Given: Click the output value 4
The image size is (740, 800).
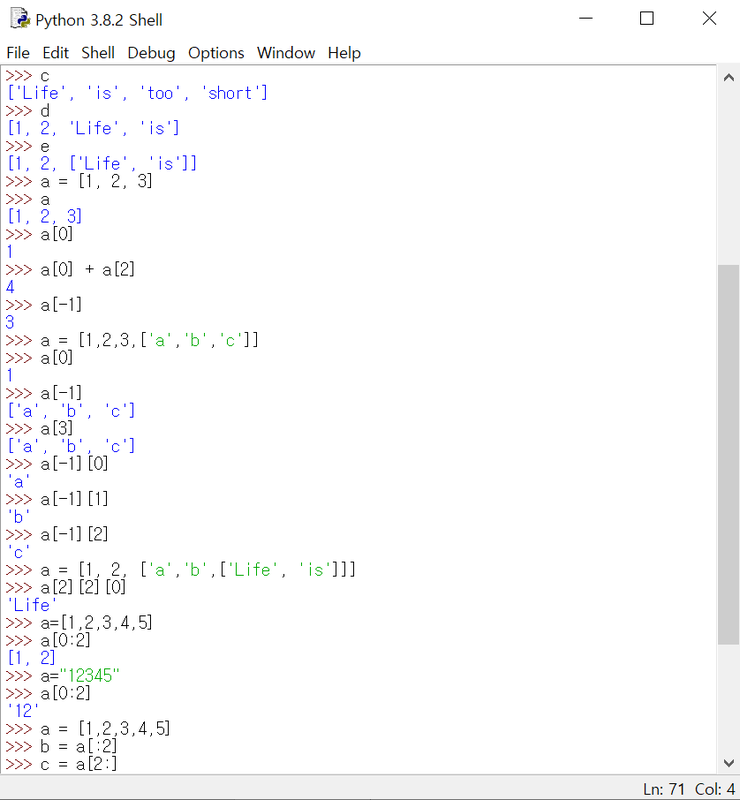Looking at the screenshot, I should pyautogui.click(x=10, y=287).
